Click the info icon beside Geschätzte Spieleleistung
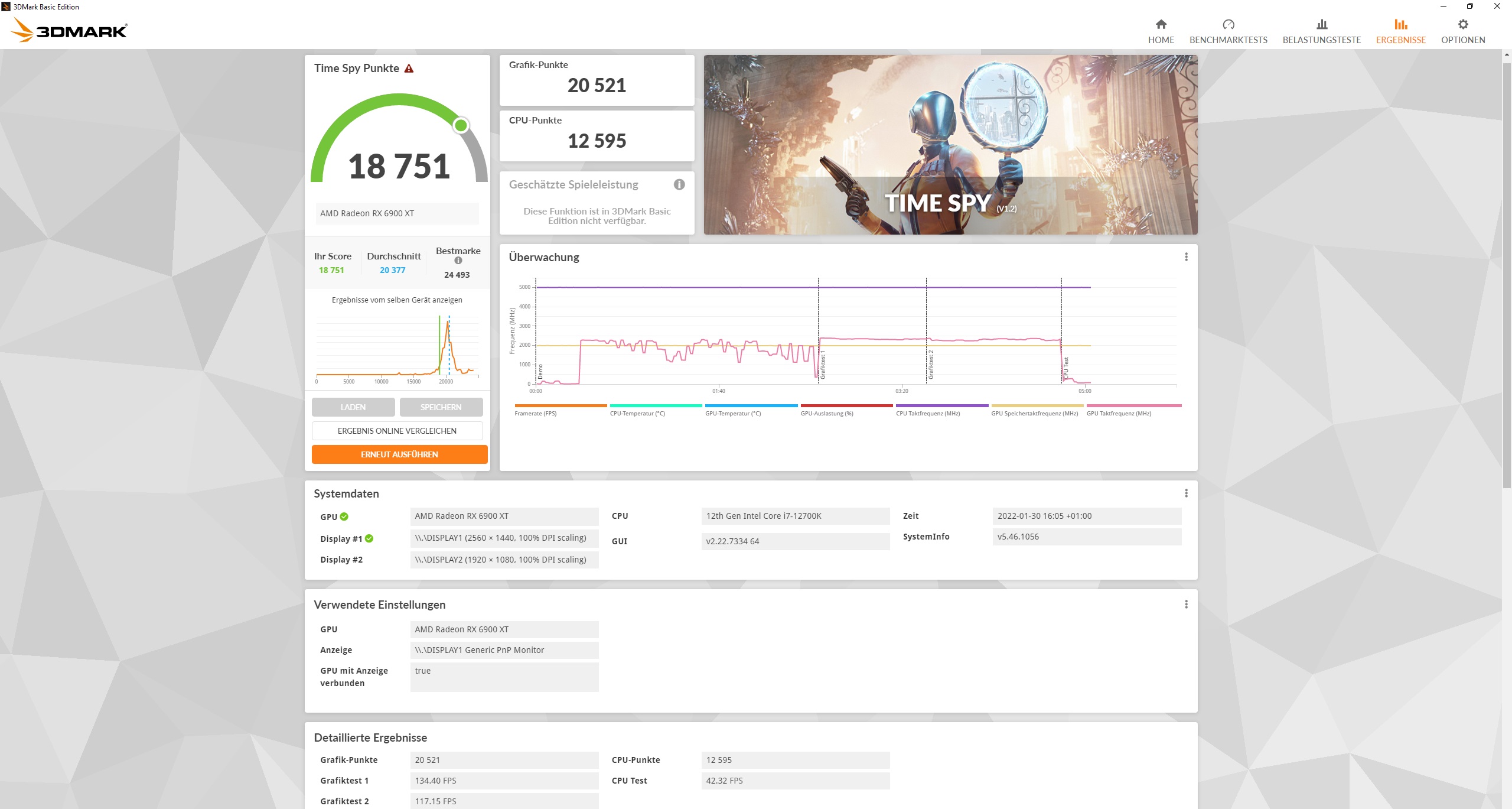 coord(679,184)
